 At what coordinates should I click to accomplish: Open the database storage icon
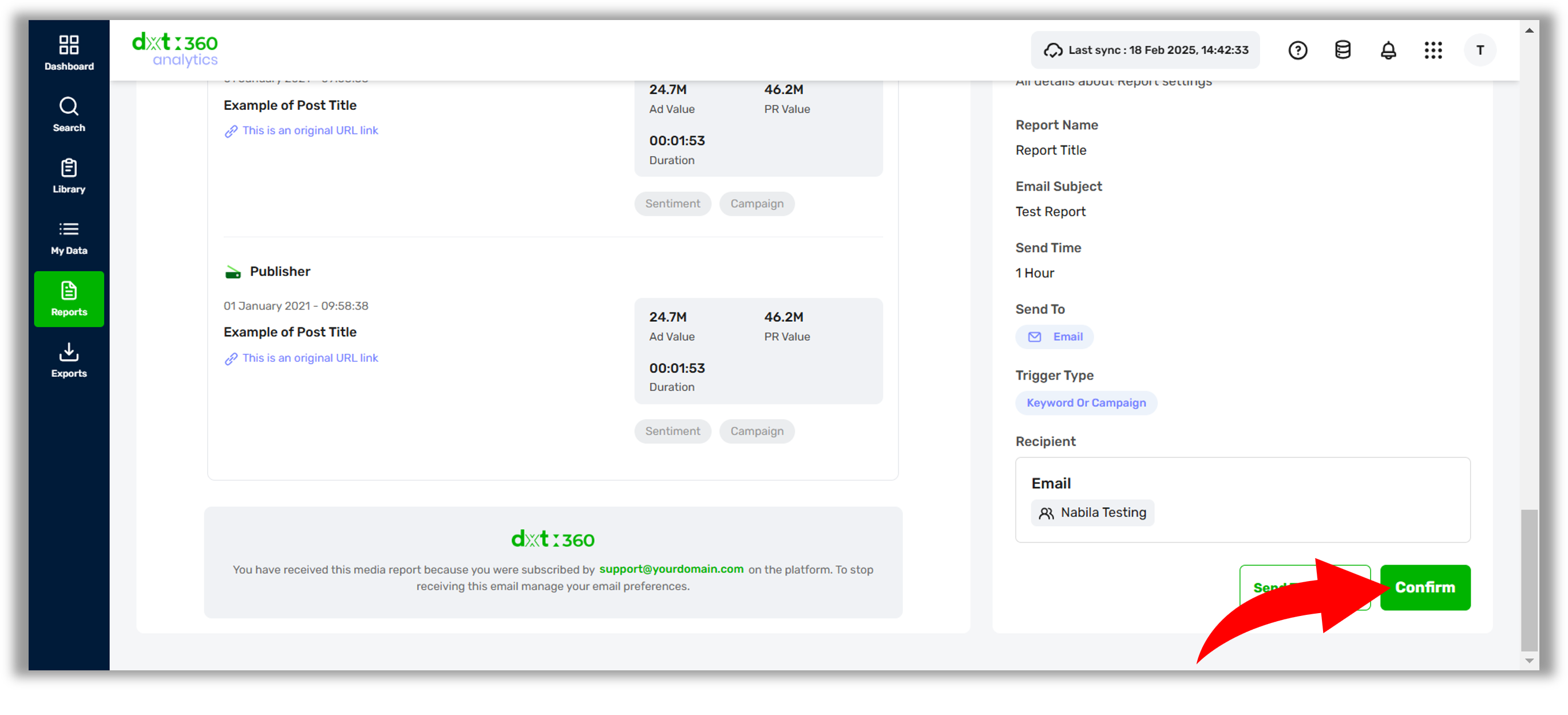[x=1342, y=50]
